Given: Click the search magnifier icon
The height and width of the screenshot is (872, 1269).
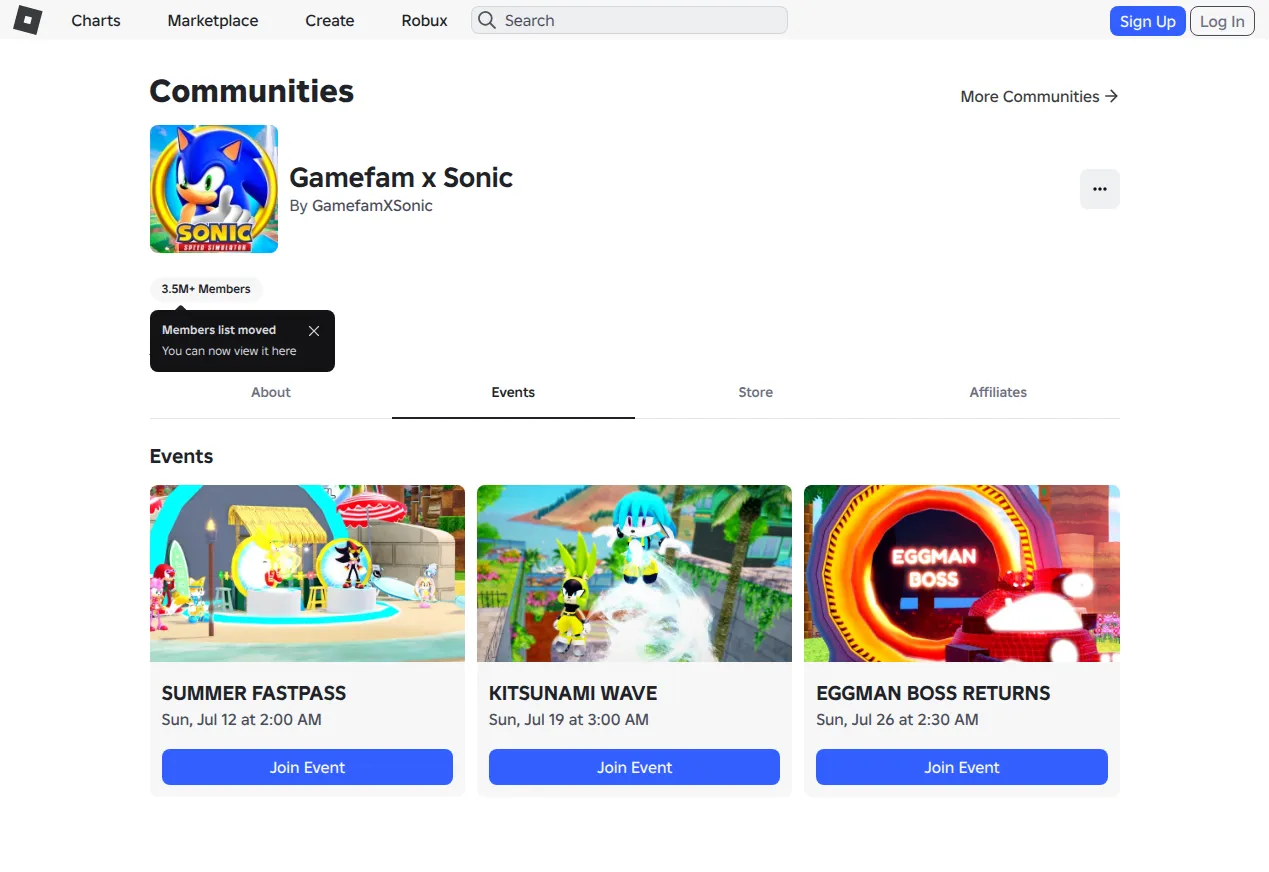Looking at the screenshot, I should click(x=487, y=20).
